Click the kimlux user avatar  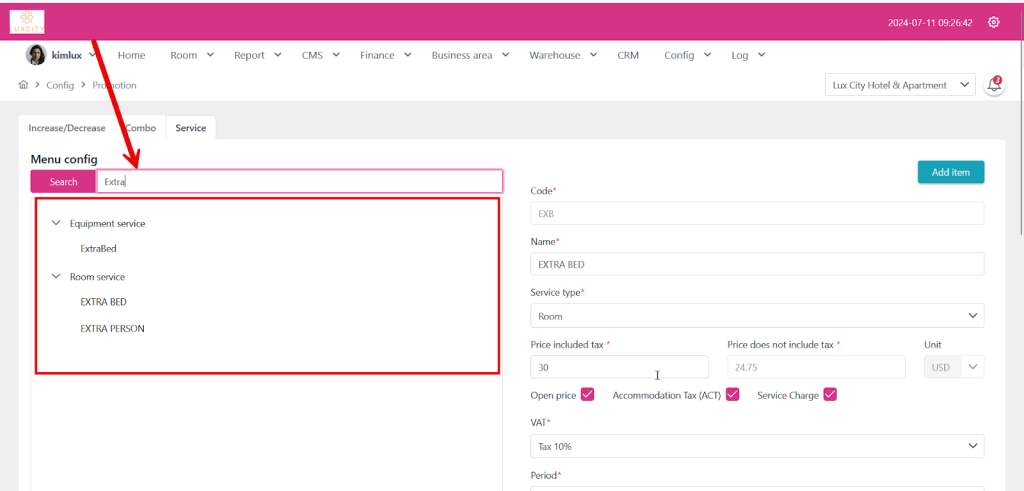[x=35, y=55]
